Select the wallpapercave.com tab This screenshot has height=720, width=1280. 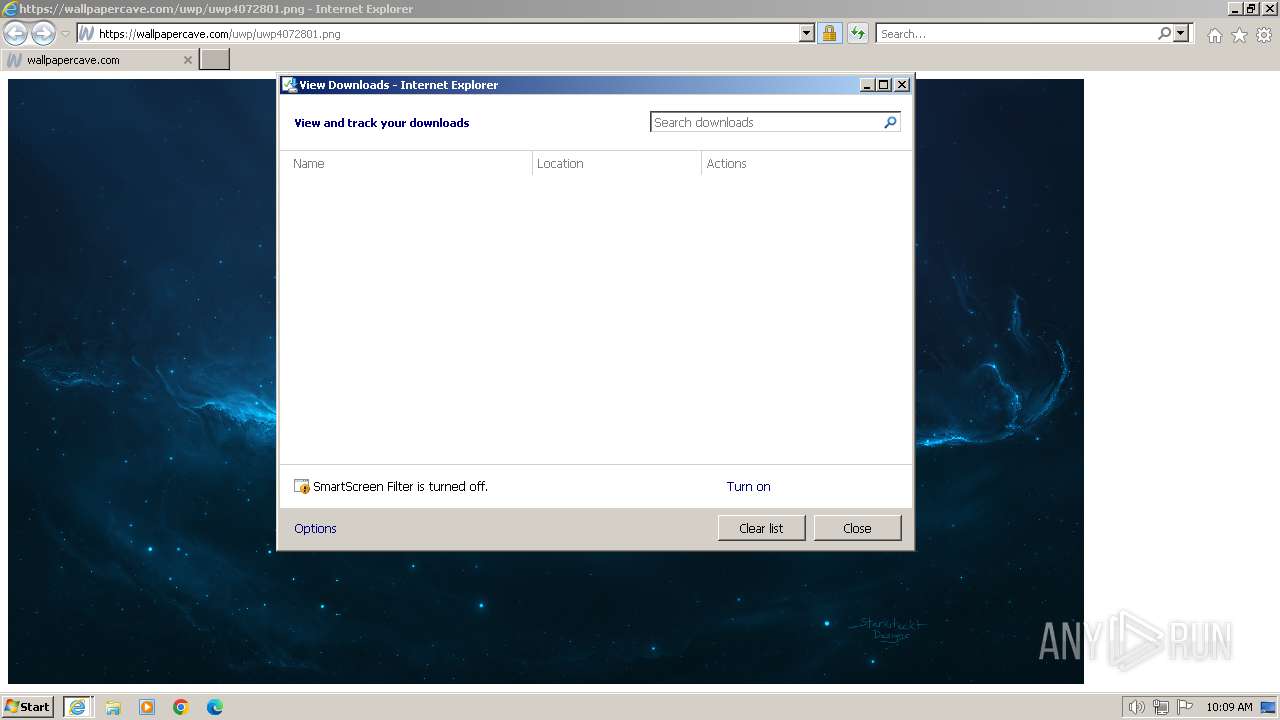pos(99,60)
